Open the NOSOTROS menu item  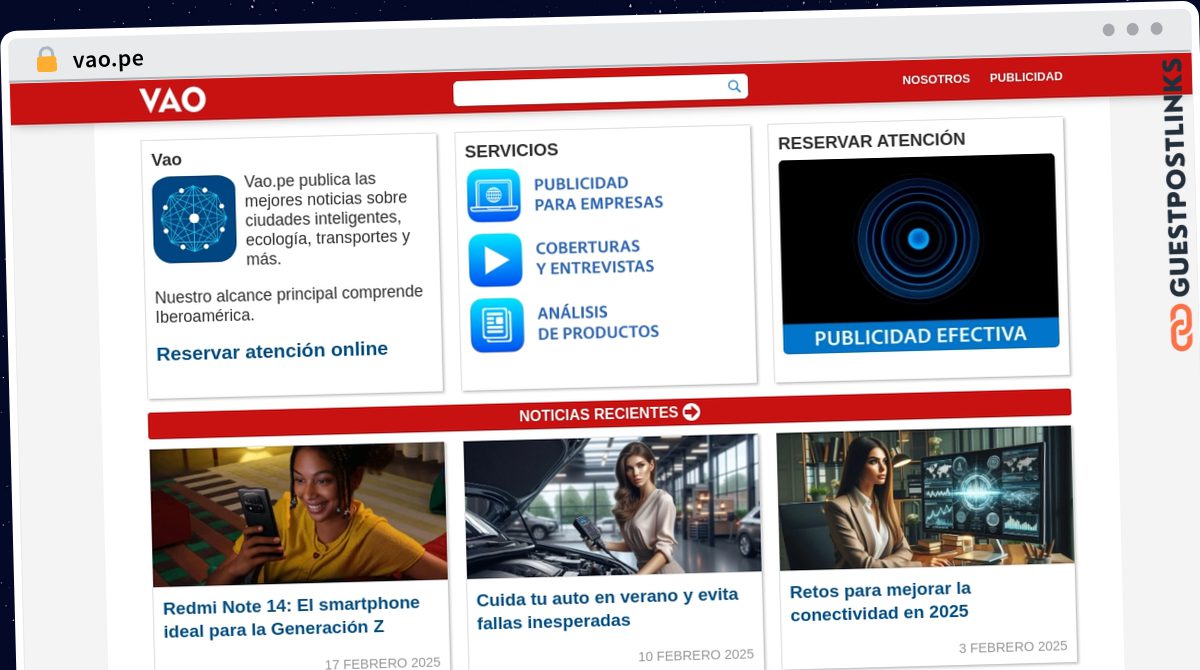(x=936, y=79)
